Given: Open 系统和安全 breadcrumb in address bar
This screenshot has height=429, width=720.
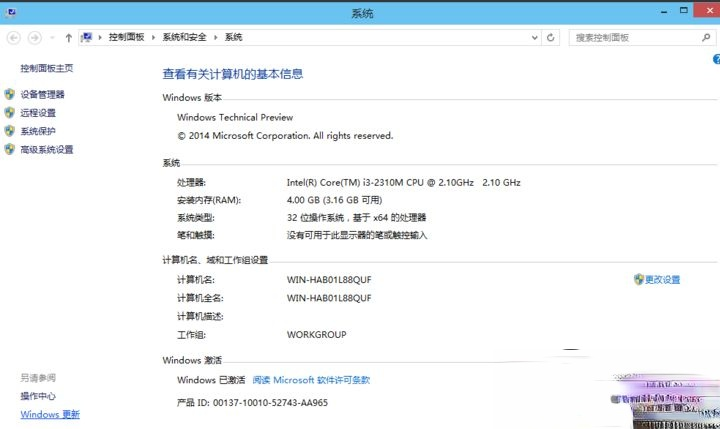Looking at the screenshot, I should point(184,37).
